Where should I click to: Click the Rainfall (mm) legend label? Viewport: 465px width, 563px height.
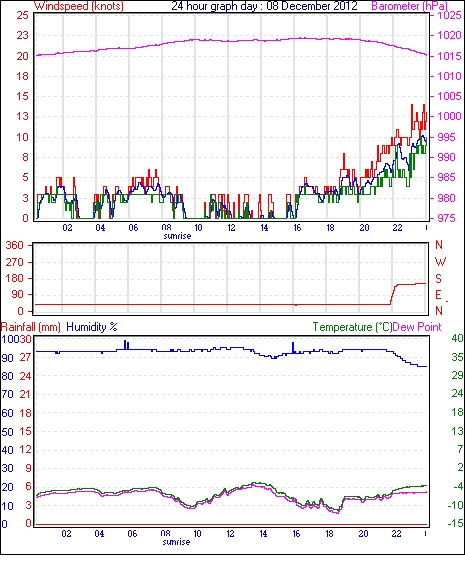tap(30, 327)
